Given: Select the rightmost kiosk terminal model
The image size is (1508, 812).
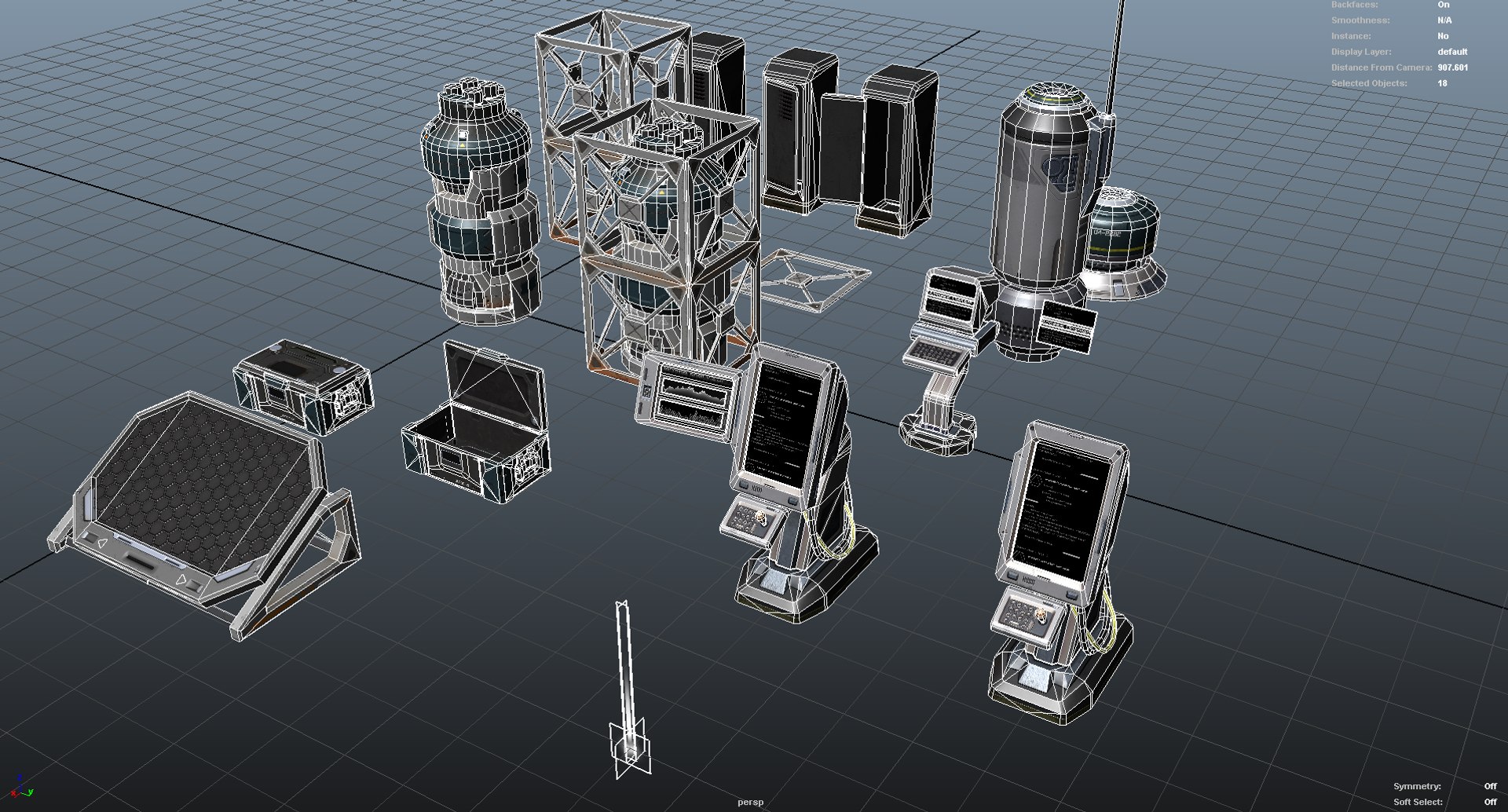Looking at the screenshot, I should pos(1061,572).
